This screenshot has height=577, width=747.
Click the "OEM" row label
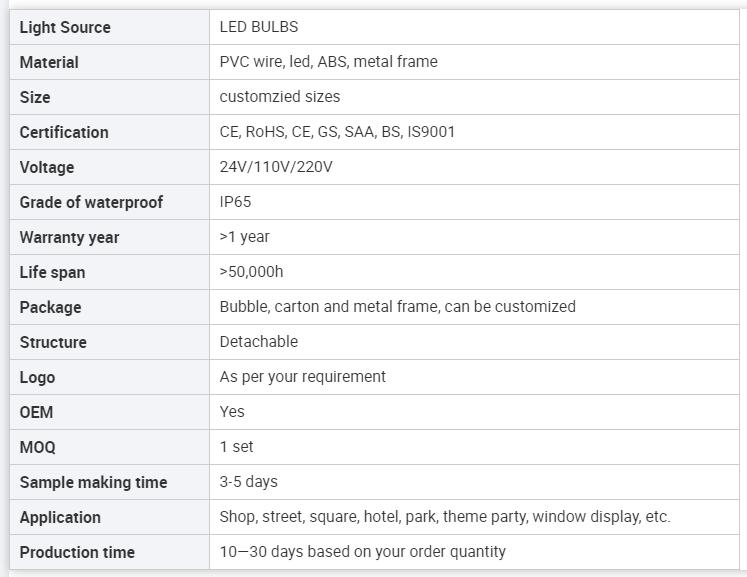point(36,412)
